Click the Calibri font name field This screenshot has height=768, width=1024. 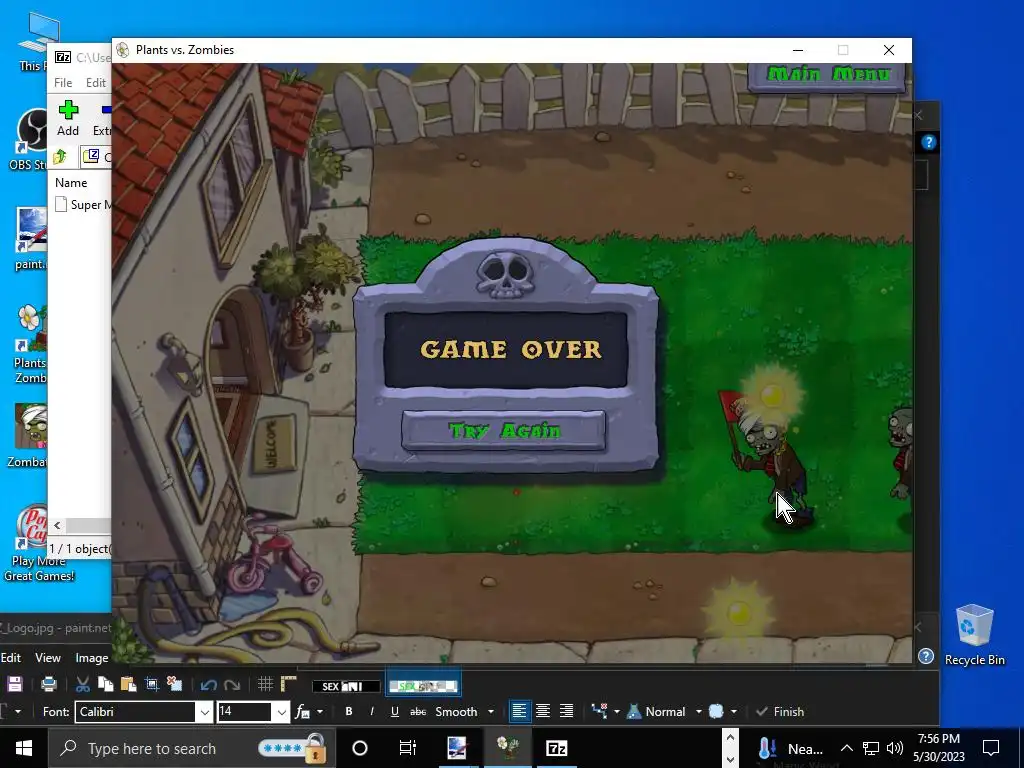[x=135, y=712]
